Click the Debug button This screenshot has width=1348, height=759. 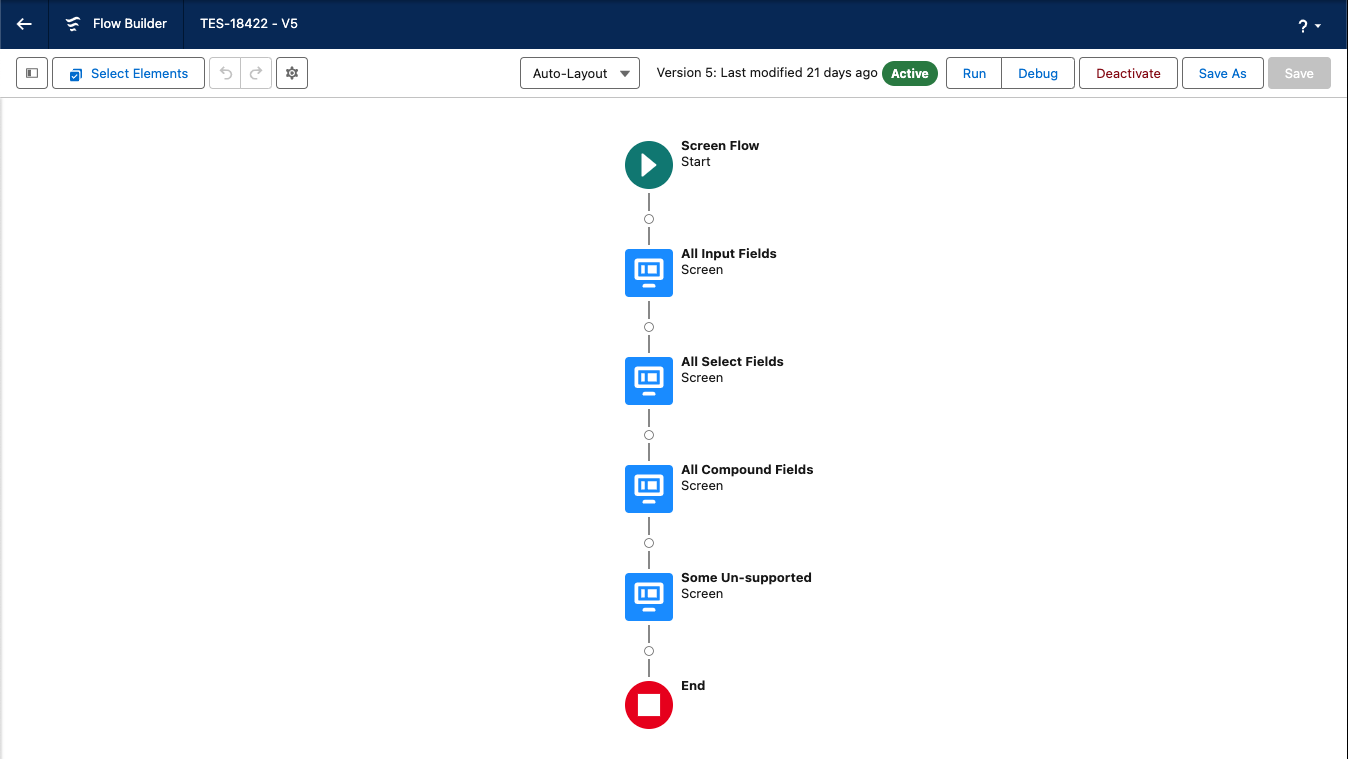pyautogui.click(x=1037, y=73)
